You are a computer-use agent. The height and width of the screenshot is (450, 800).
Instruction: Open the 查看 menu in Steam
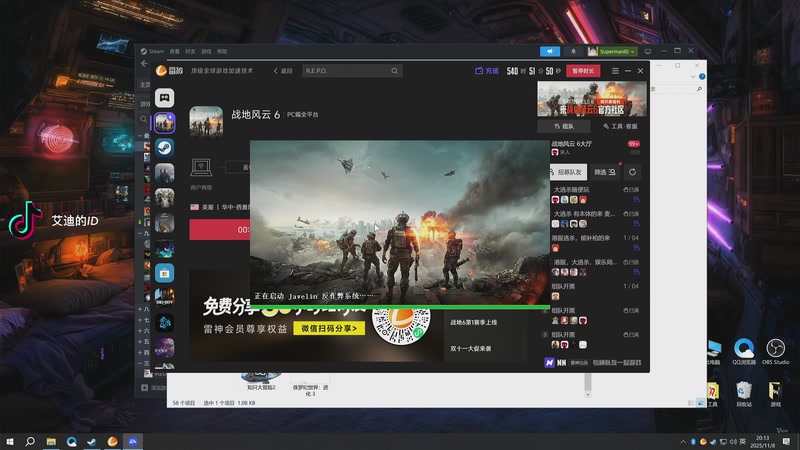pyautogui.click(x=174, y=52)
